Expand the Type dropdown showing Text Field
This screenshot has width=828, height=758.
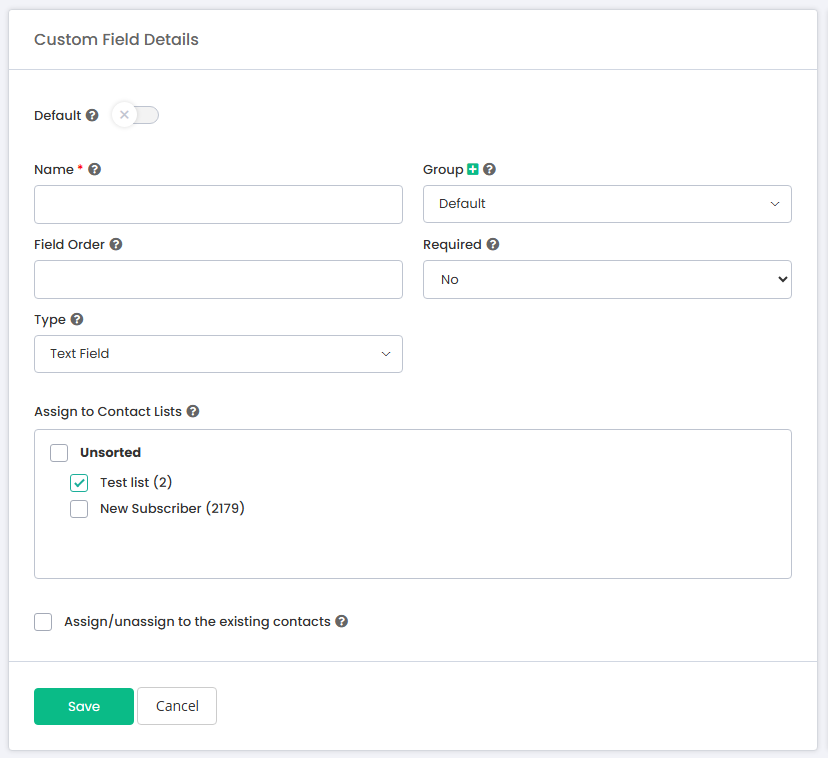[219, 354]
